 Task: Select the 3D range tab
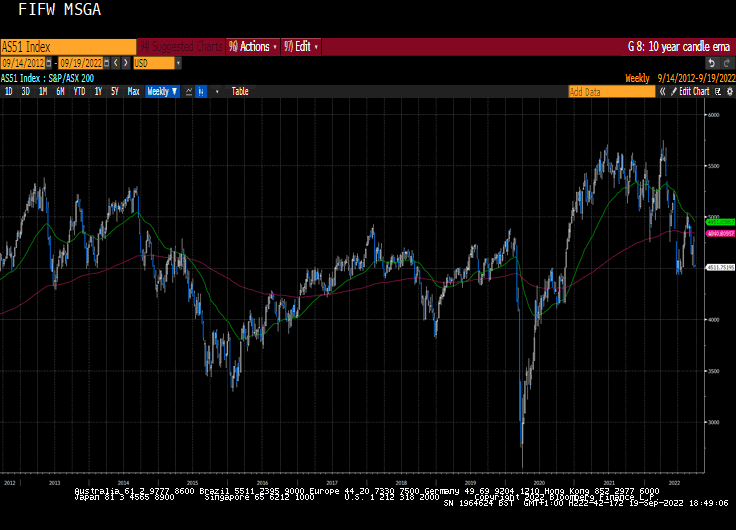25,92
